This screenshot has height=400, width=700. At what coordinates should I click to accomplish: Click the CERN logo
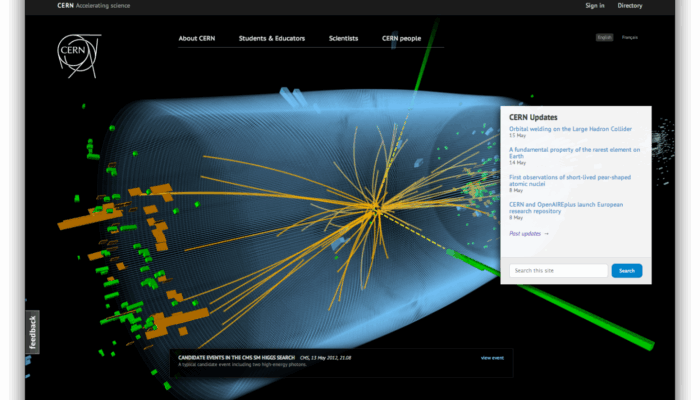click(79, 56)
